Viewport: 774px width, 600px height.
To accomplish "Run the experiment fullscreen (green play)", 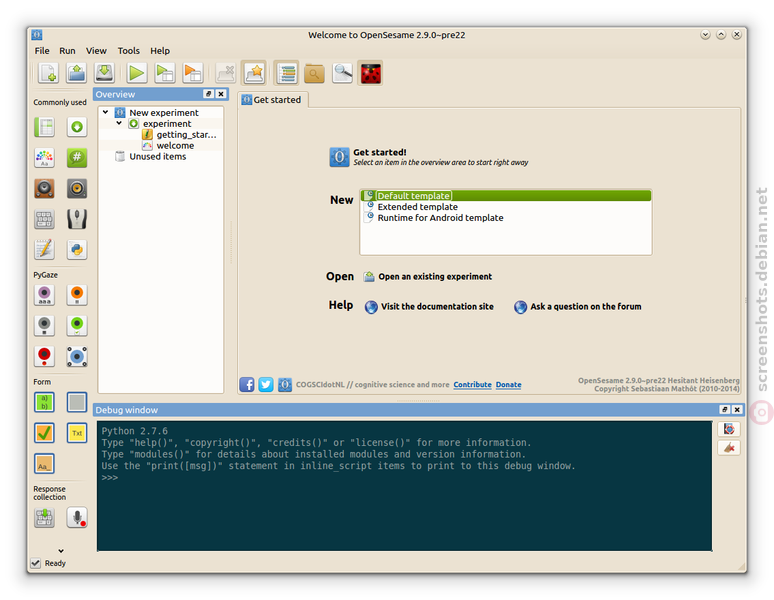I will [x=136, y=73].
